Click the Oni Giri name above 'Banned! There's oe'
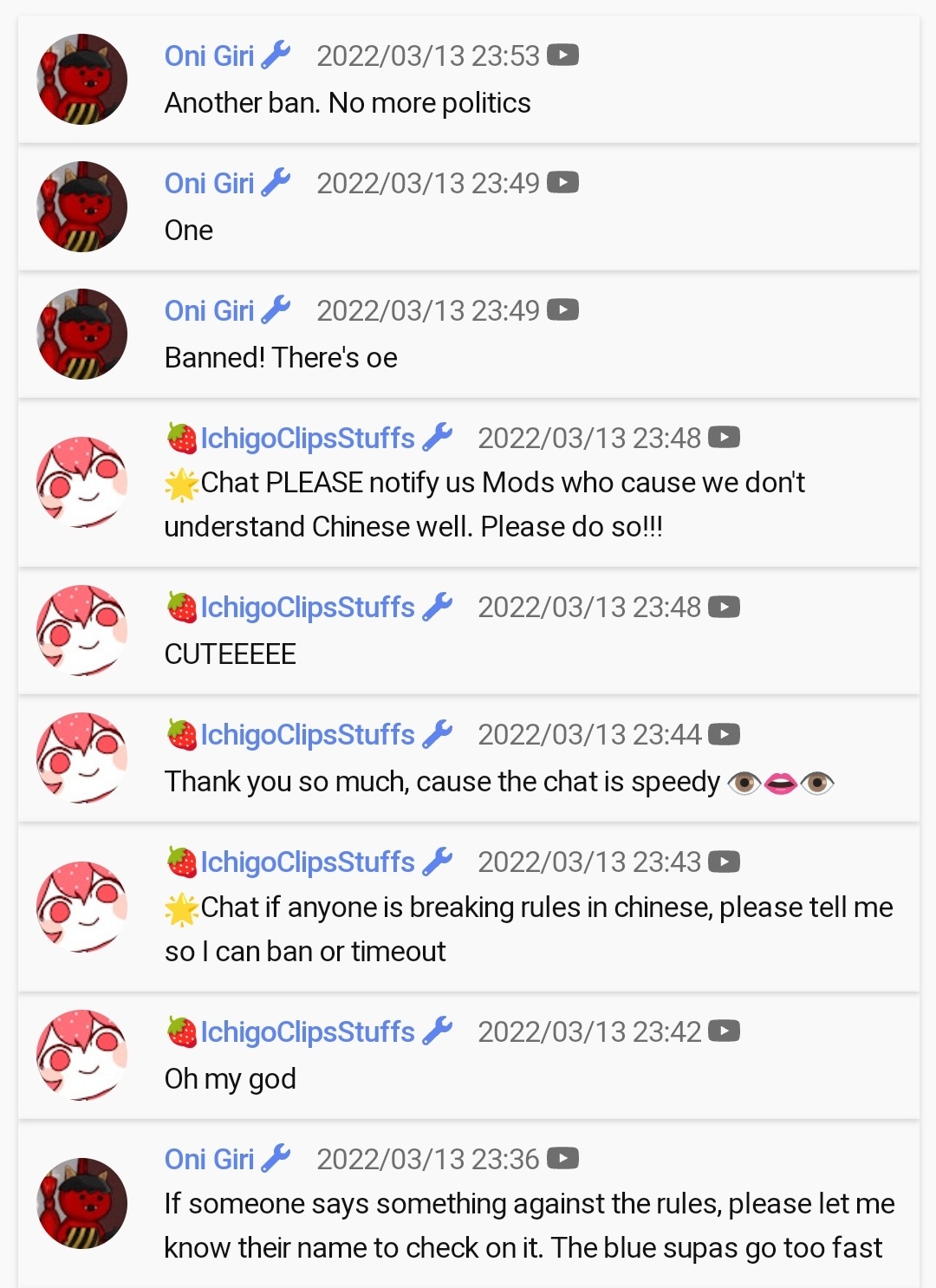 point(209,310)
